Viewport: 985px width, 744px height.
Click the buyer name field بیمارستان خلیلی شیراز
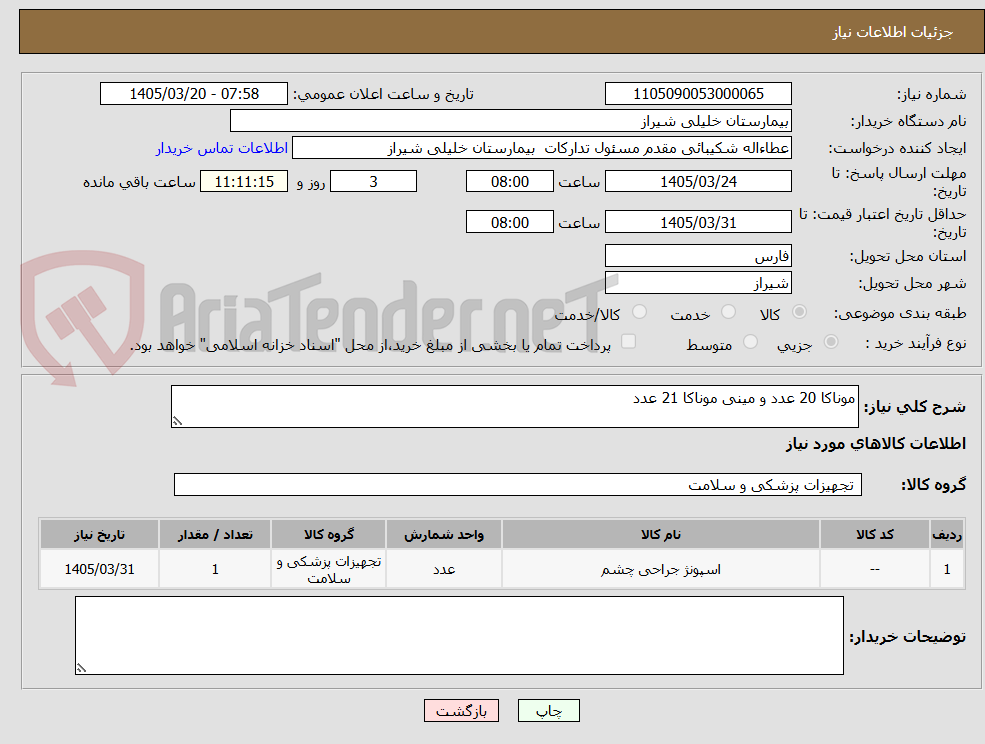tap(510, 121)
